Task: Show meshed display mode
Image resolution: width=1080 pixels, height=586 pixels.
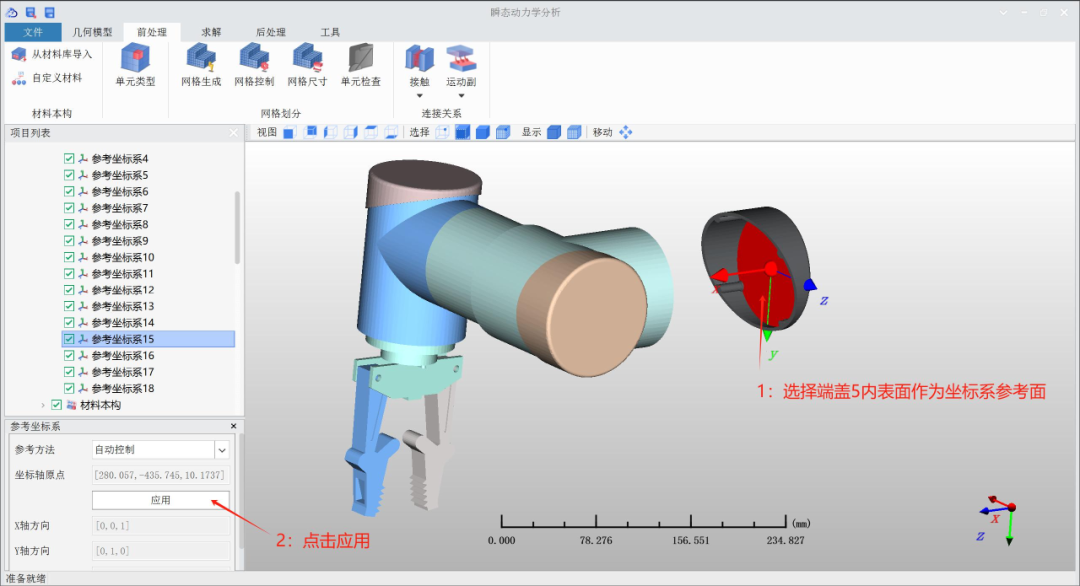Action: [574, 132]
